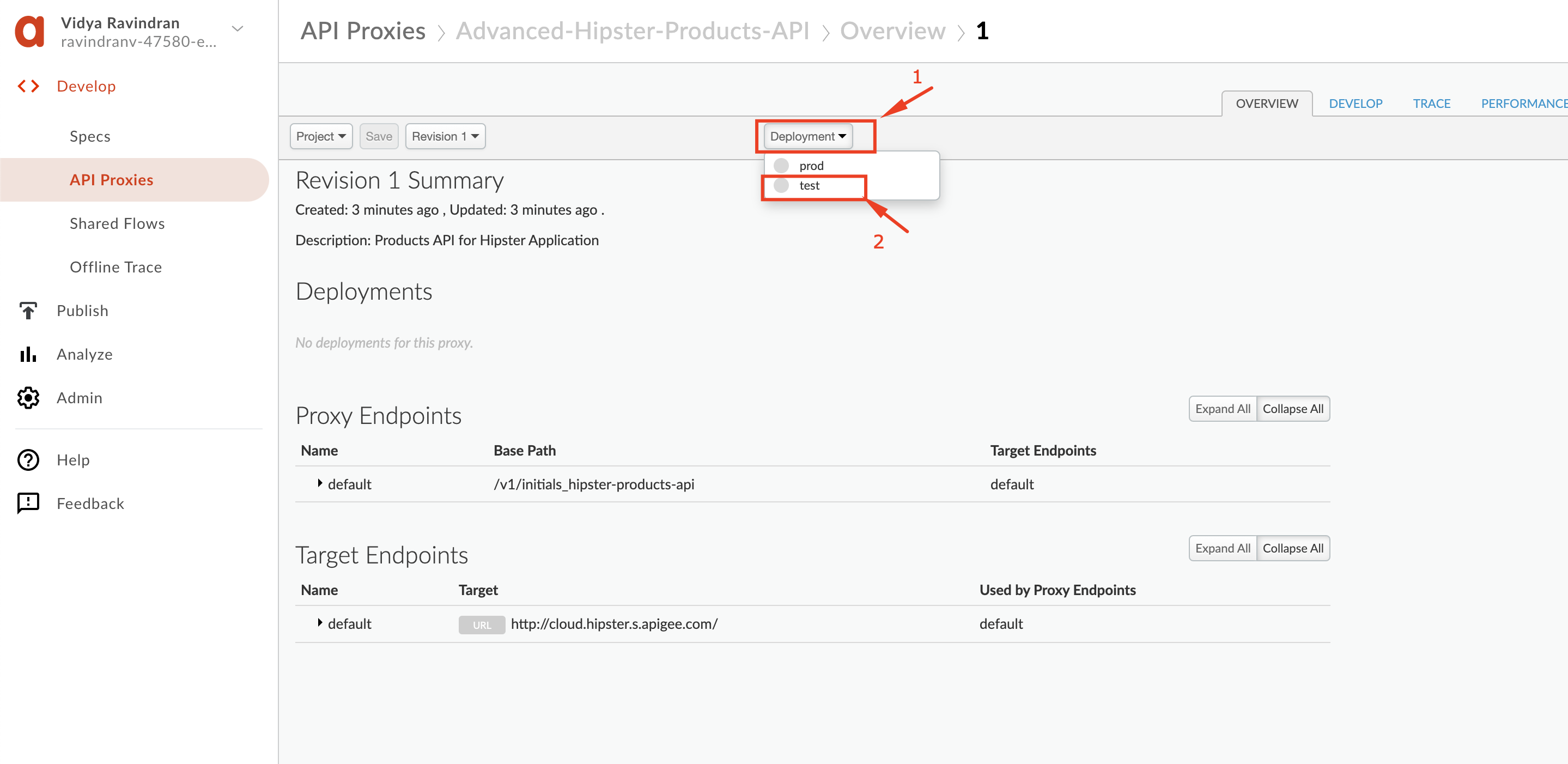Image resolution: width=1568 pixels, height=764 pixels.
Task: Click Collapse All for Proxy Endpoints
Action: tap(1293, 409)
